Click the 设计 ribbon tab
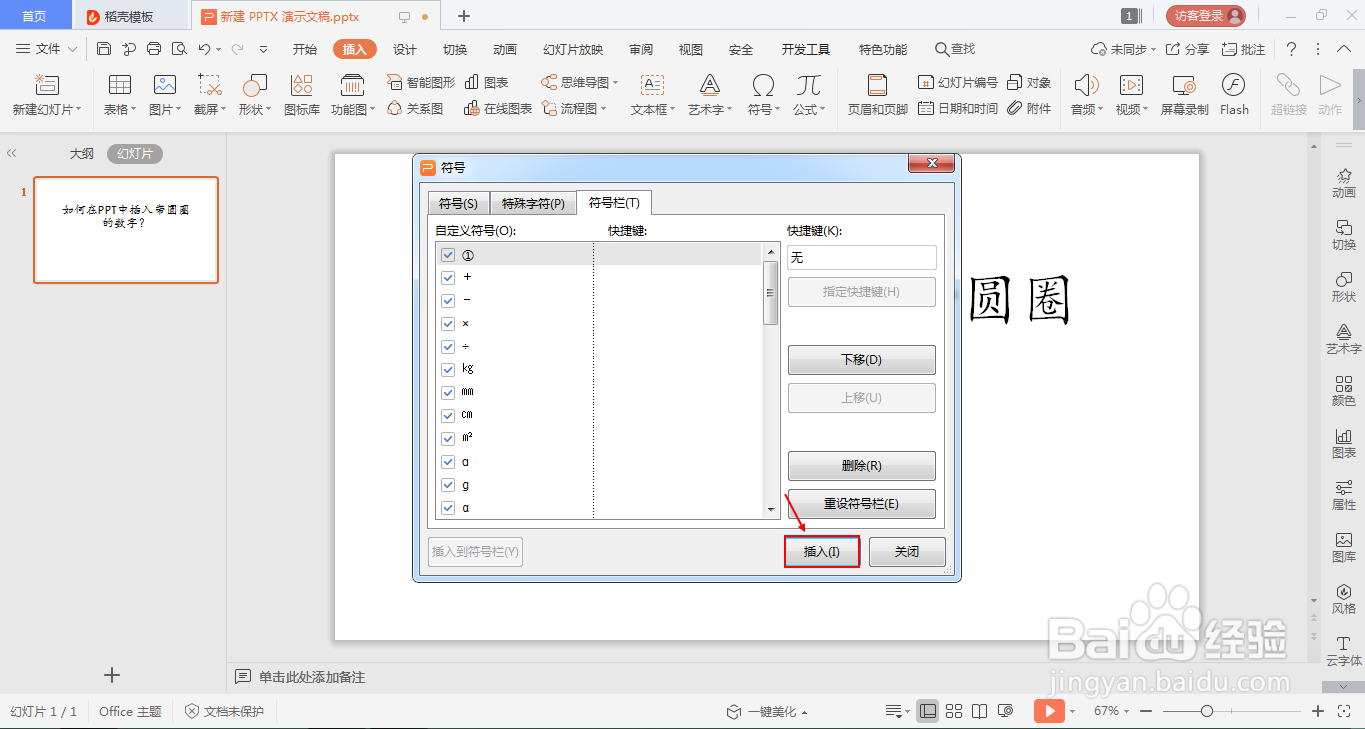 (404, 48)
